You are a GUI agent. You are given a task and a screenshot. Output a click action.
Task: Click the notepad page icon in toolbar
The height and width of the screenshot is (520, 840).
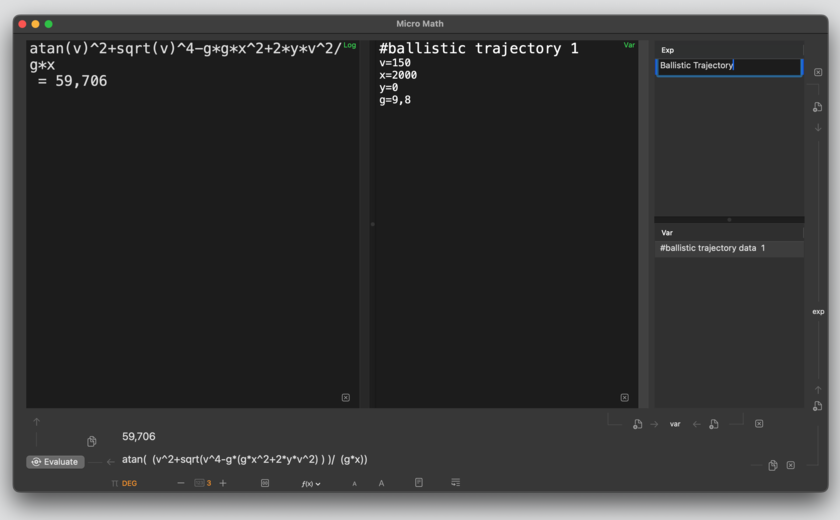tap(419, 483)
